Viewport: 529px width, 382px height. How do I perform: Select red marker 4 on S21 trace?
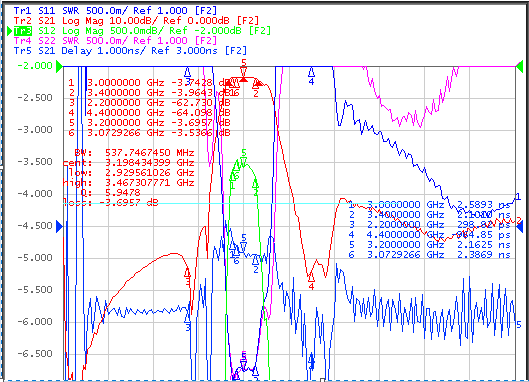tap(311, 281)
